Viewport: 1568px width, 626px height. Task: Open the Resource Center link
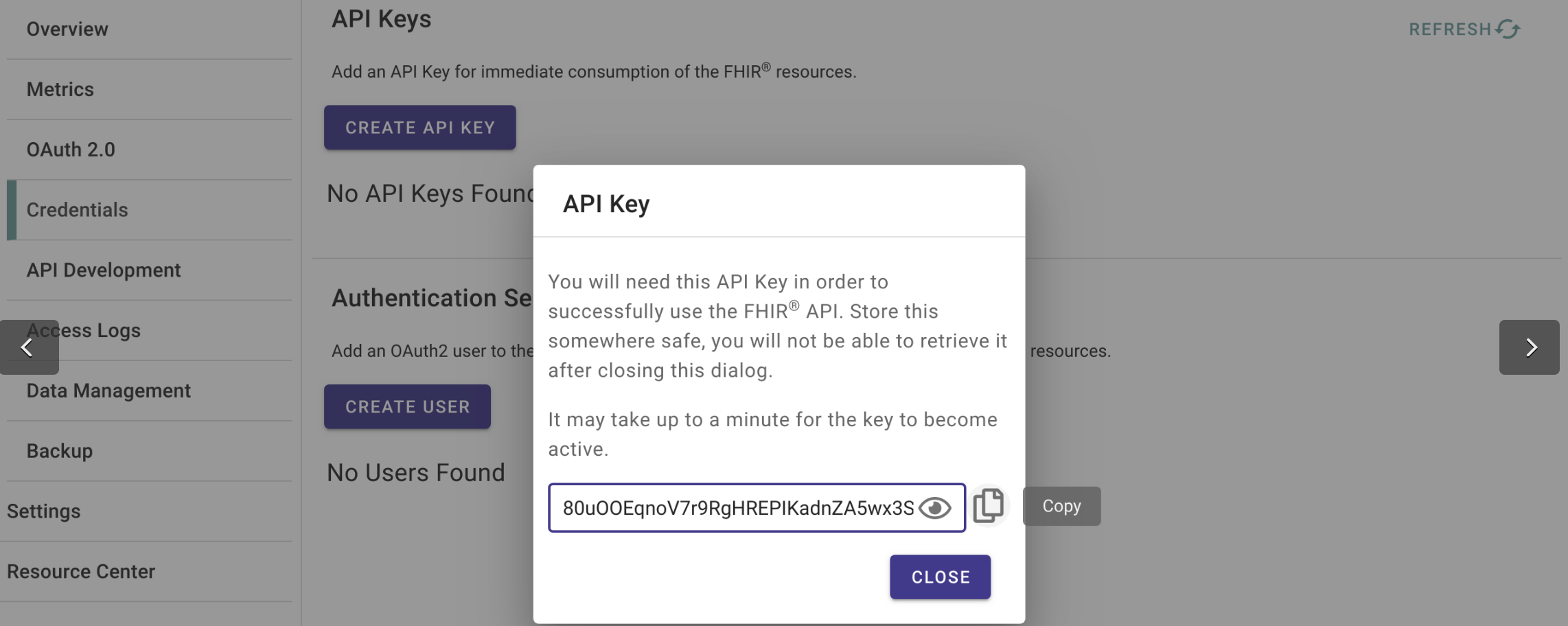coord(81,572)
